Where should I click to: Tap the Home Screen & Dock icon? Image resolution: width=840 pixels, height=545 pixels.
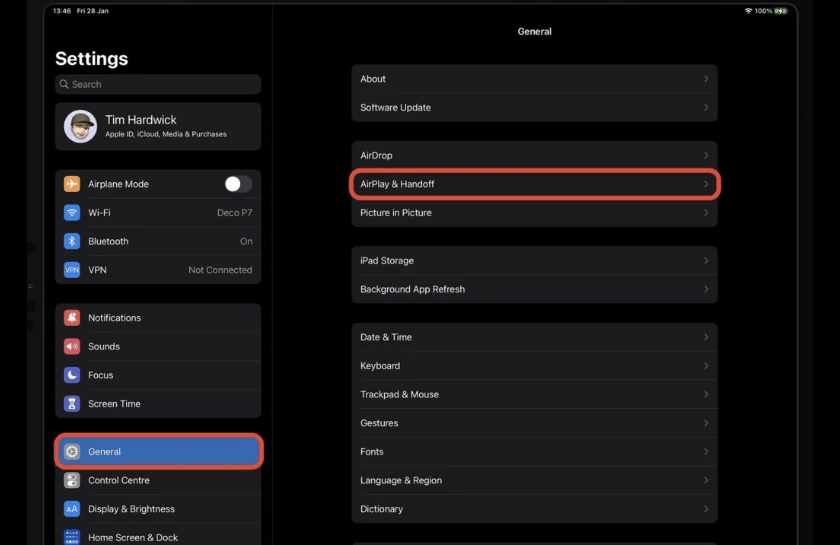click(x=72, y=536)
